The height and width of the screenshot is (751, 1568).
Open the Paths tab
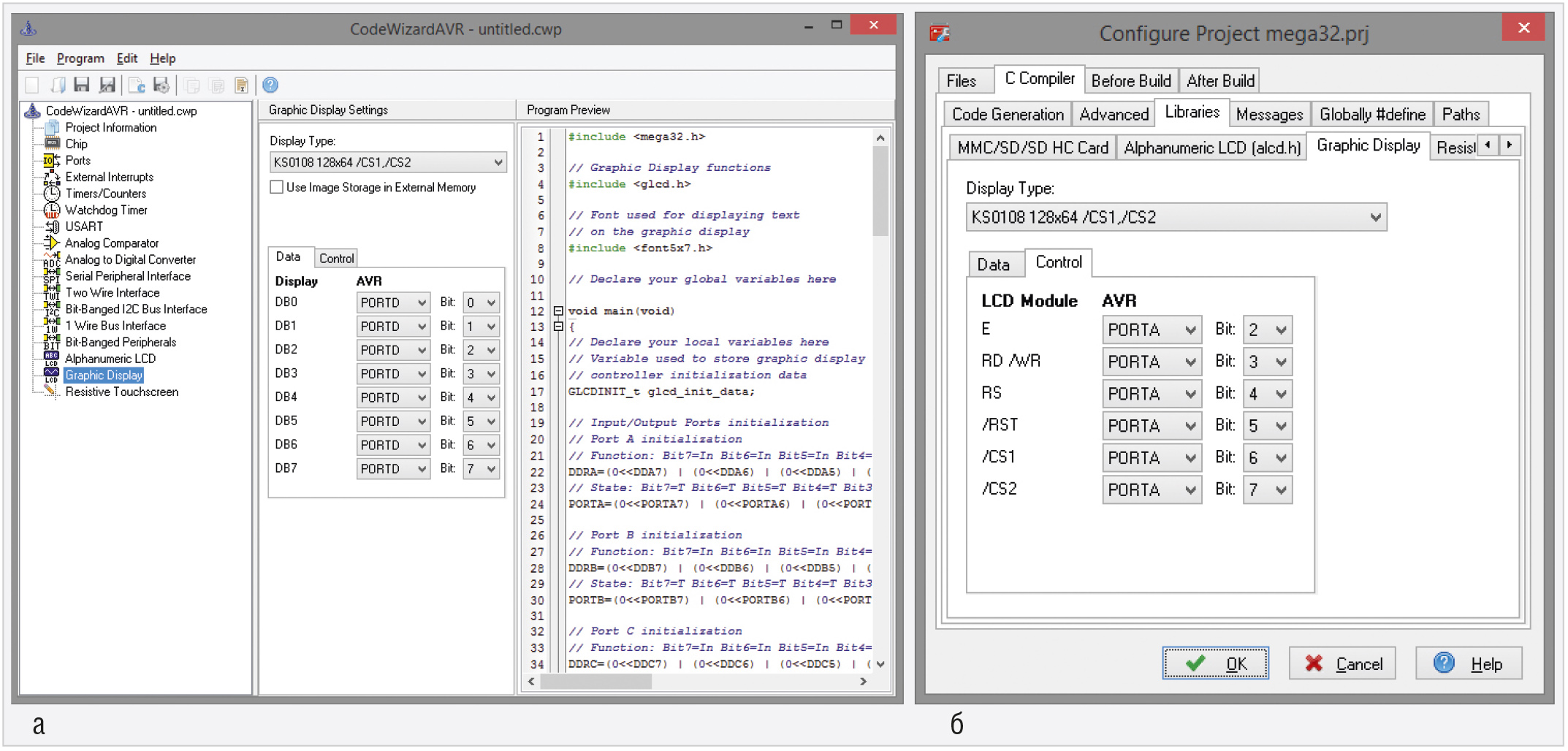[1461, 114]
